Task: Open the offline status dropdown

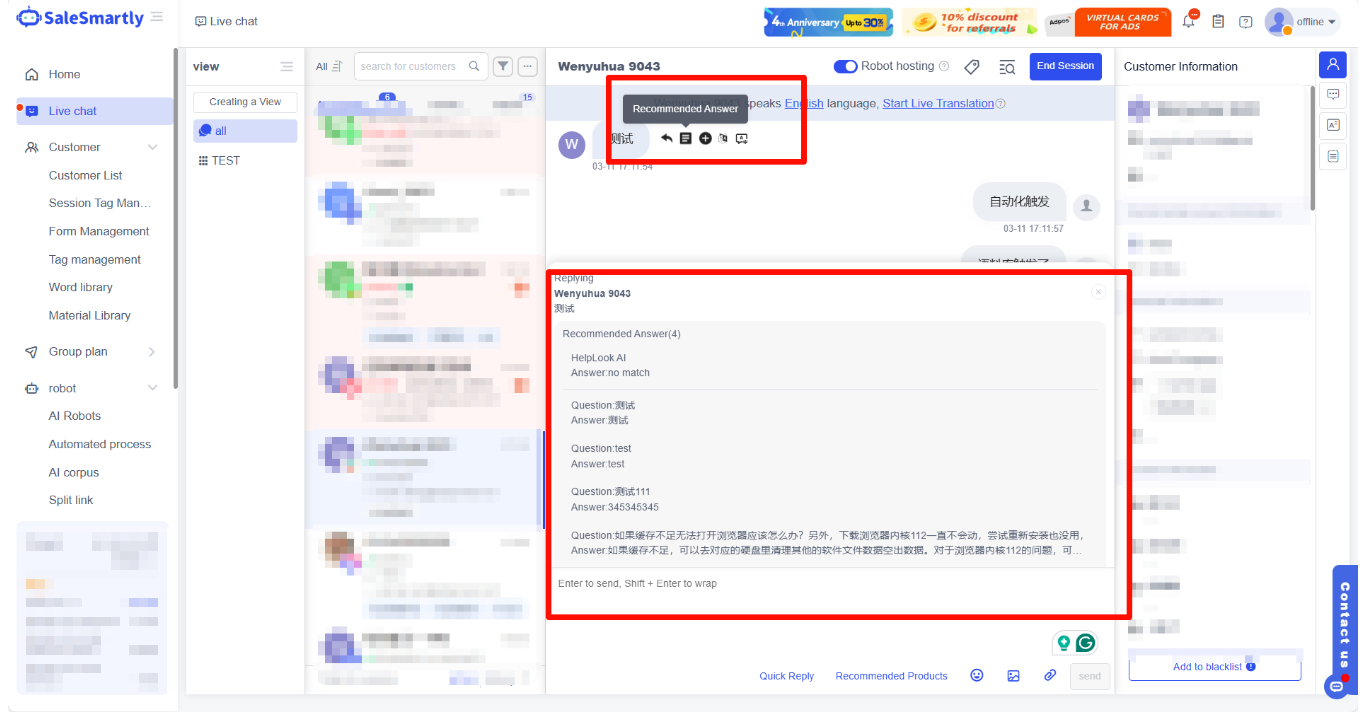Action: pos(1302,21)
